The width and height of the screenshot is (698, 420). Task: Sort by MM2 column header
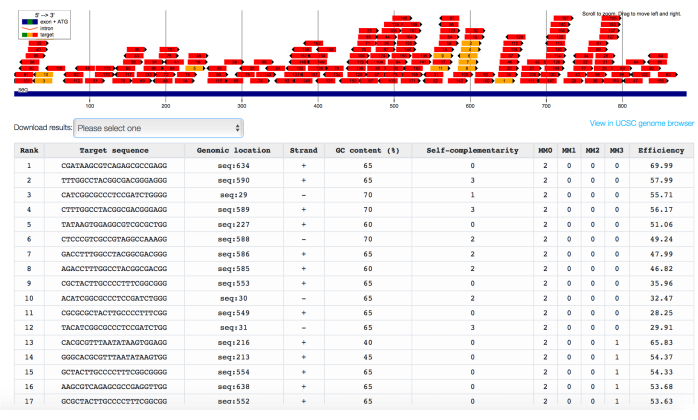[x=592, y=151]
